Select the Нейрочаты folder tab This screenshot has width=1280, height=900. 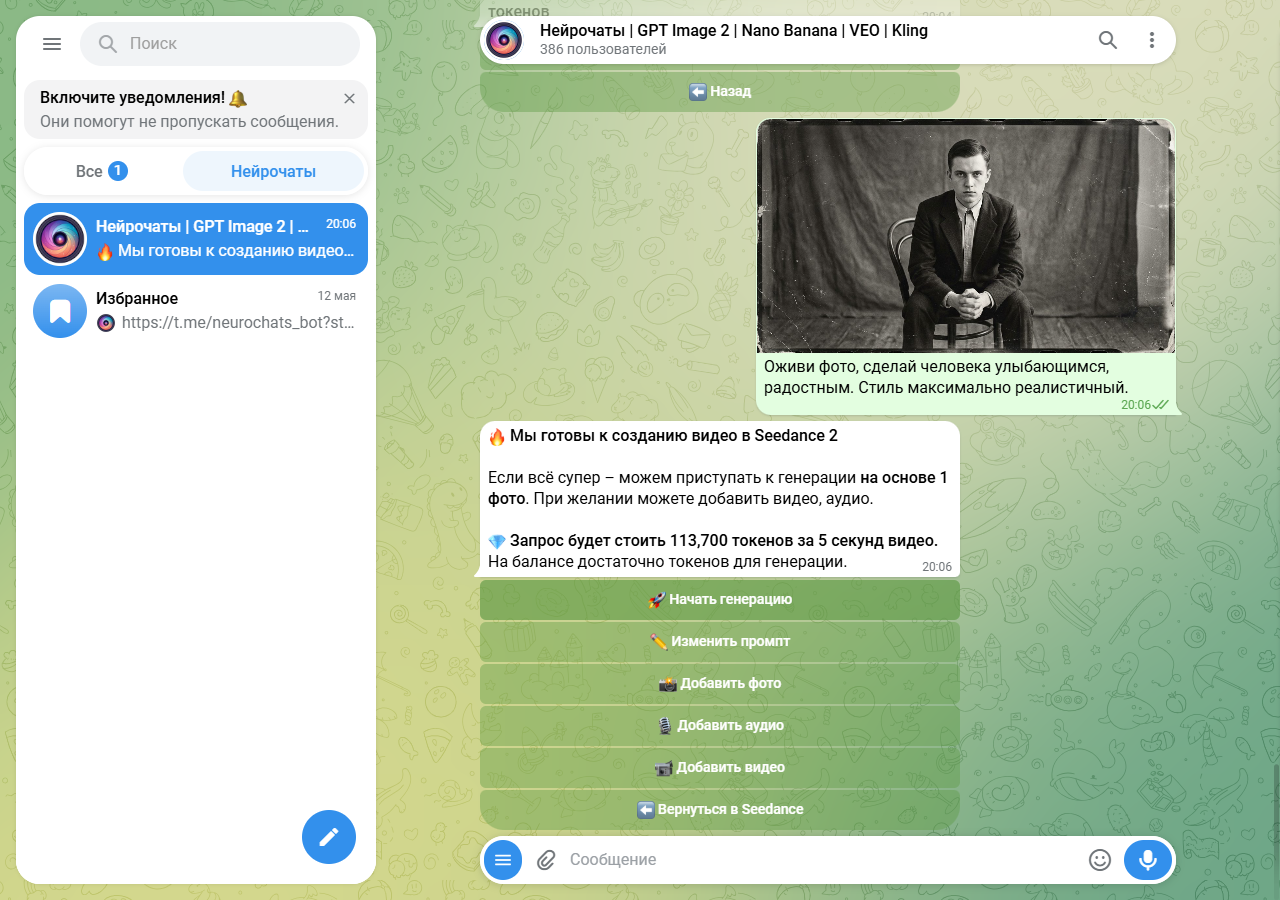click(274, 171)
